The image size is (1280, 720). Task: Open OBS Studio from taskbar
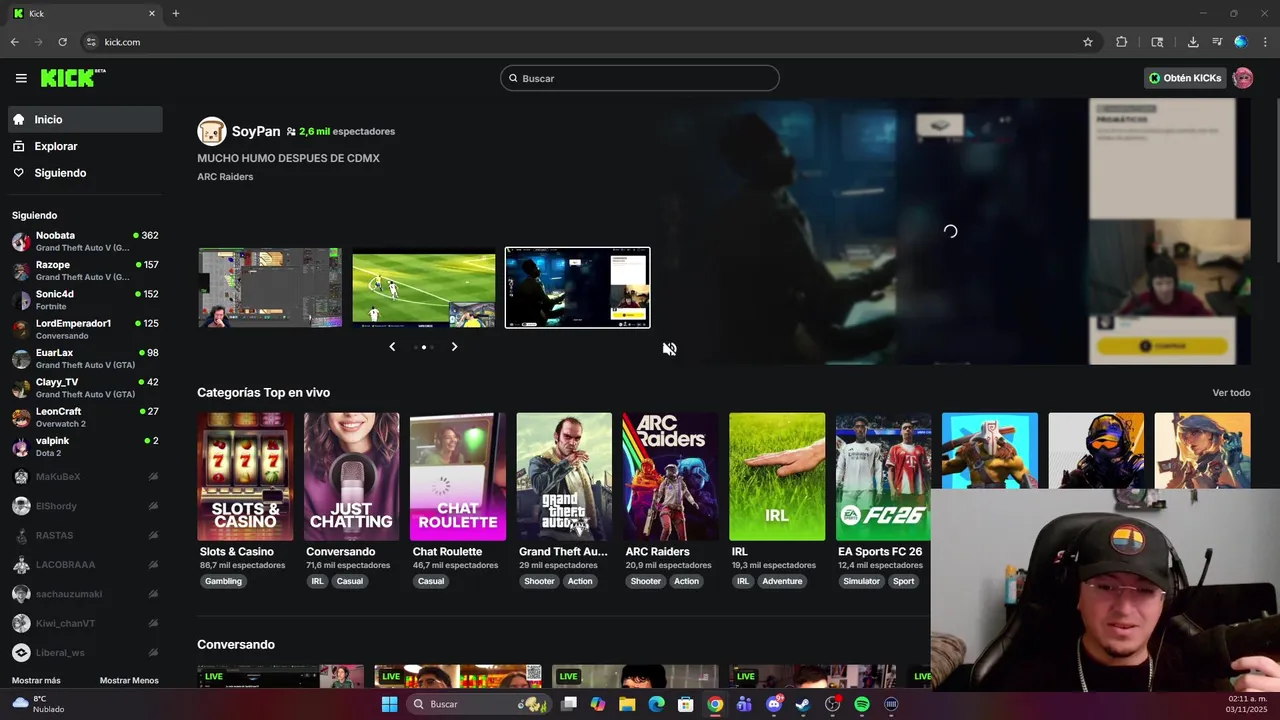pyautogui.click(x=832, y=704)
